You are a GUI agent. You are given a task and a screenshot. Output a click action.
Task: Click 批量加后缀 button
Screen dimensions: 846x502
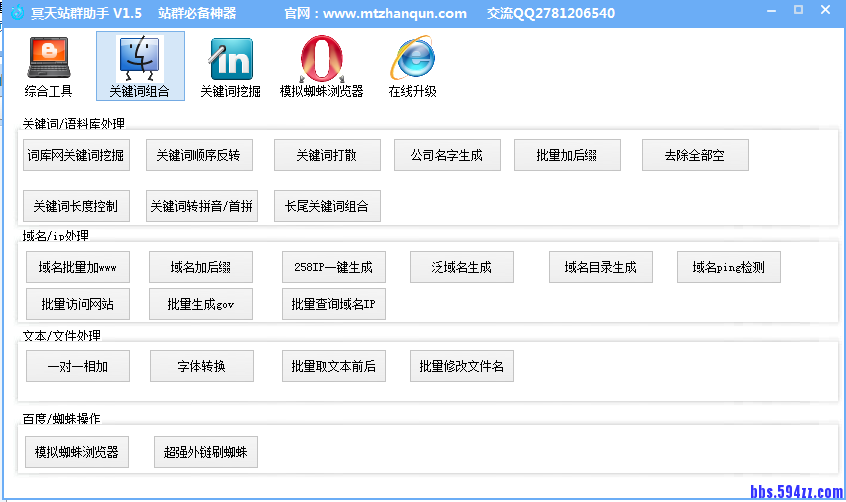[x=567, y=155]
